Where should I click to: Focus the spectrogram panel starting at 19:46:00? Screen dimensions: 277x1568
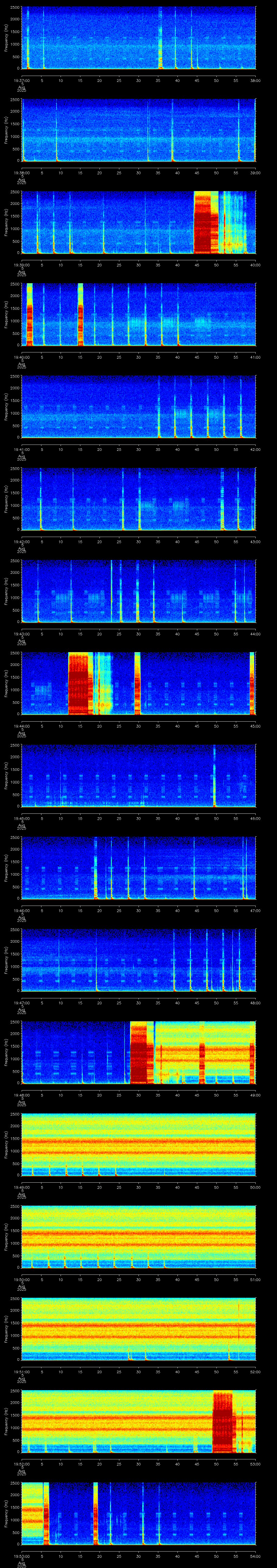point(138,868)
